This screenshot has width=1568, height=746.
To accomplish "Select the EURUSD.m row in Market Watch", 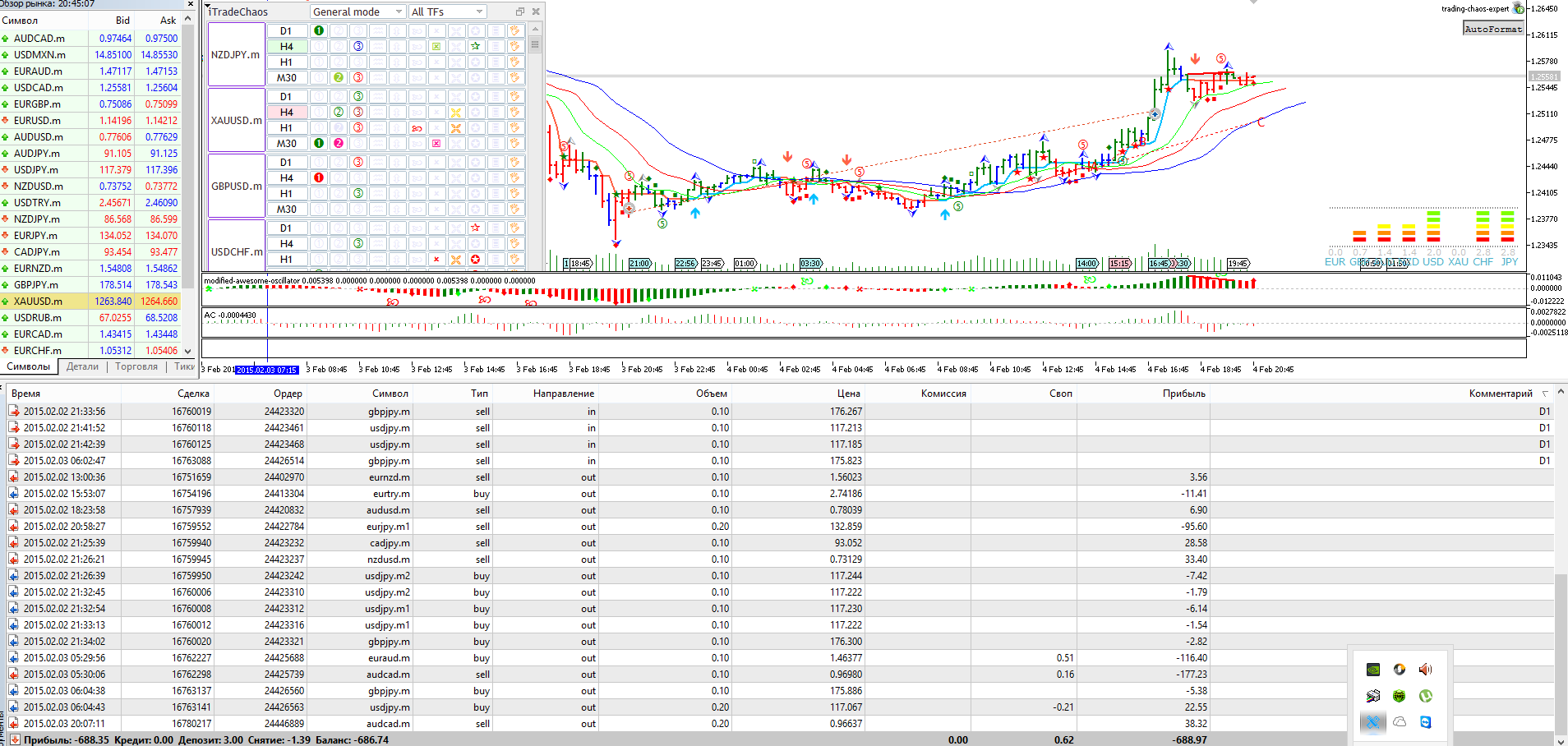I will coord(90,120).
